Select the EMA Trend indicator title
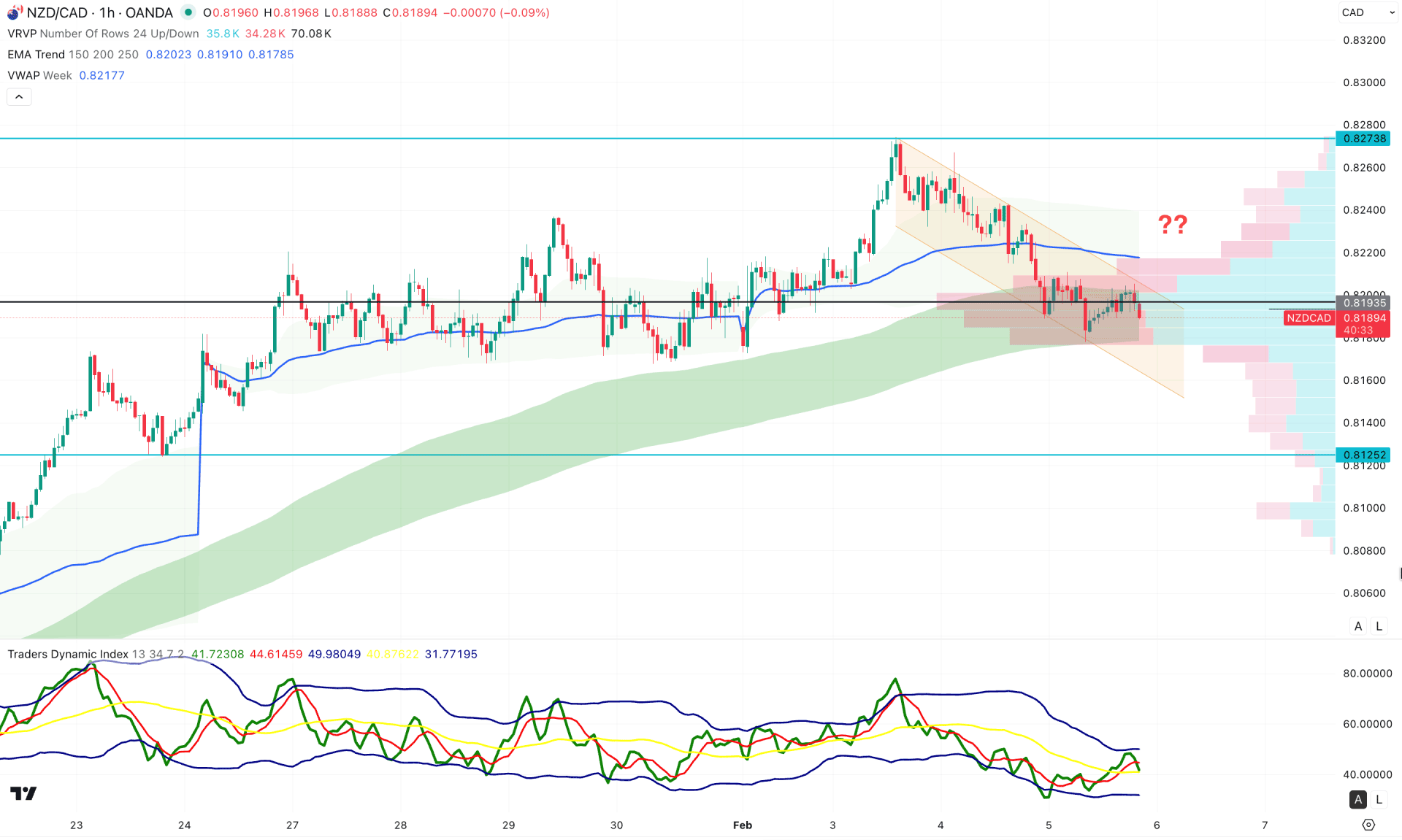This screenshot has width=1402, height=840. [34, 54]
